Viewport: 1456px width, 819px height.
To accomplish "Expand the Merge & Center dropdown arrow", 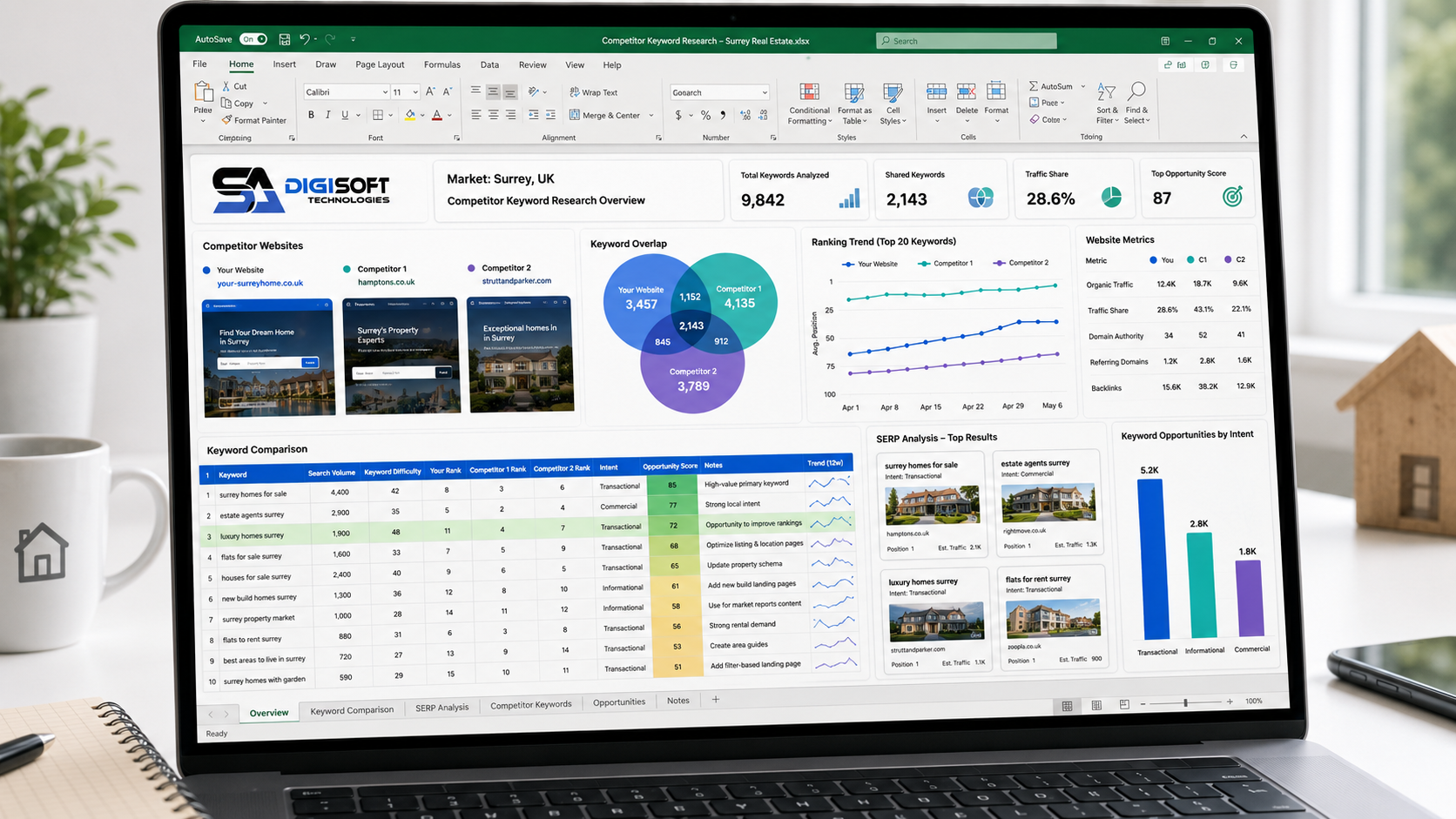I will point(651,115).
